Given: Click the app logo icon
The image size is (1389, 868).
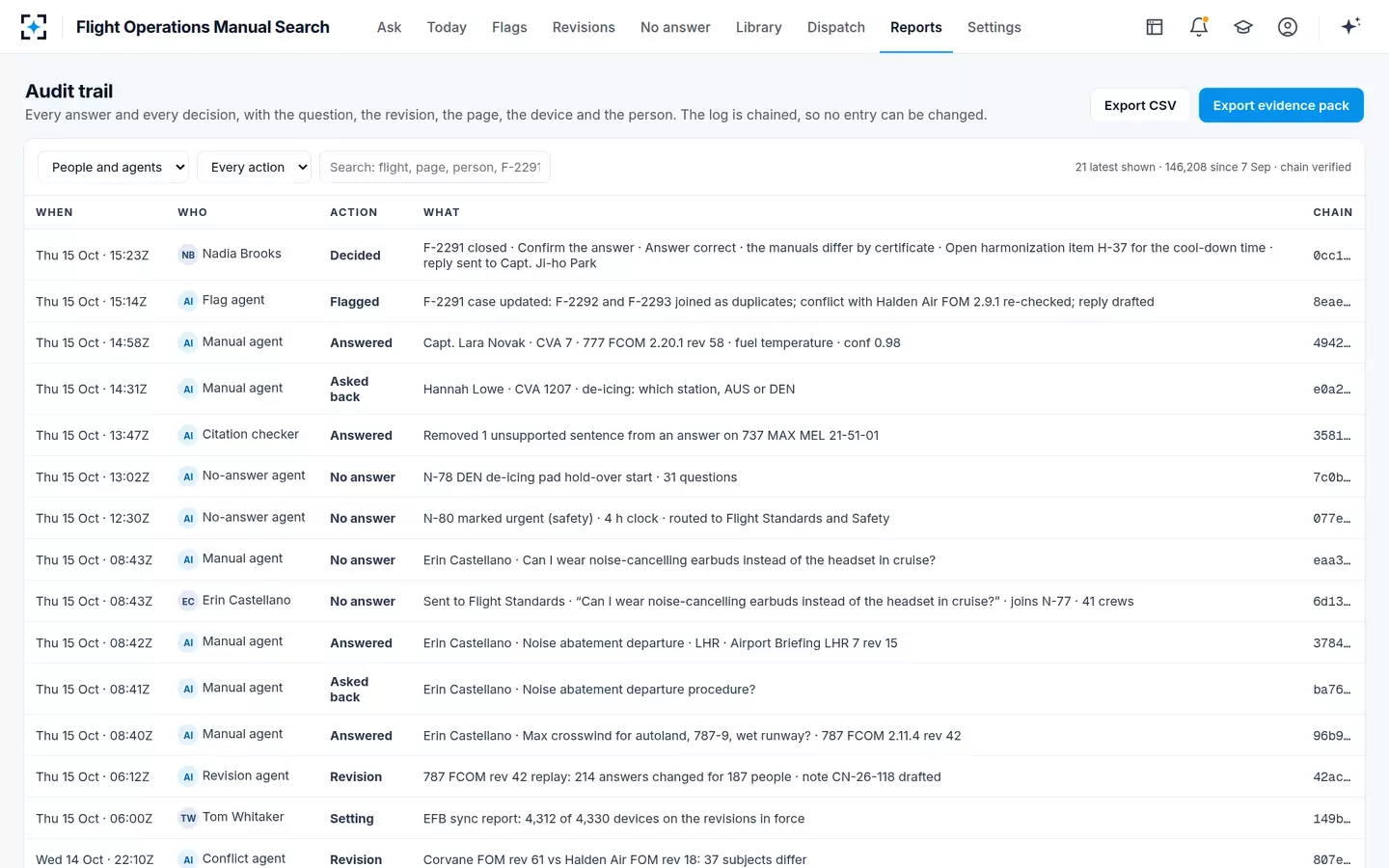Looking at the screenshot, I should pyautogui.click(x=34, y=27).
